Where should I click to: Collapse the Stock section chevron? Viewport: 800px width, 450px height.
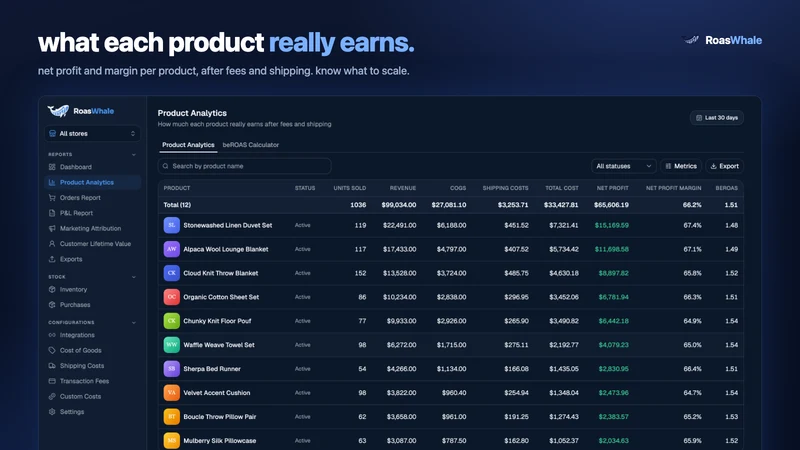[x=134, y=277]
